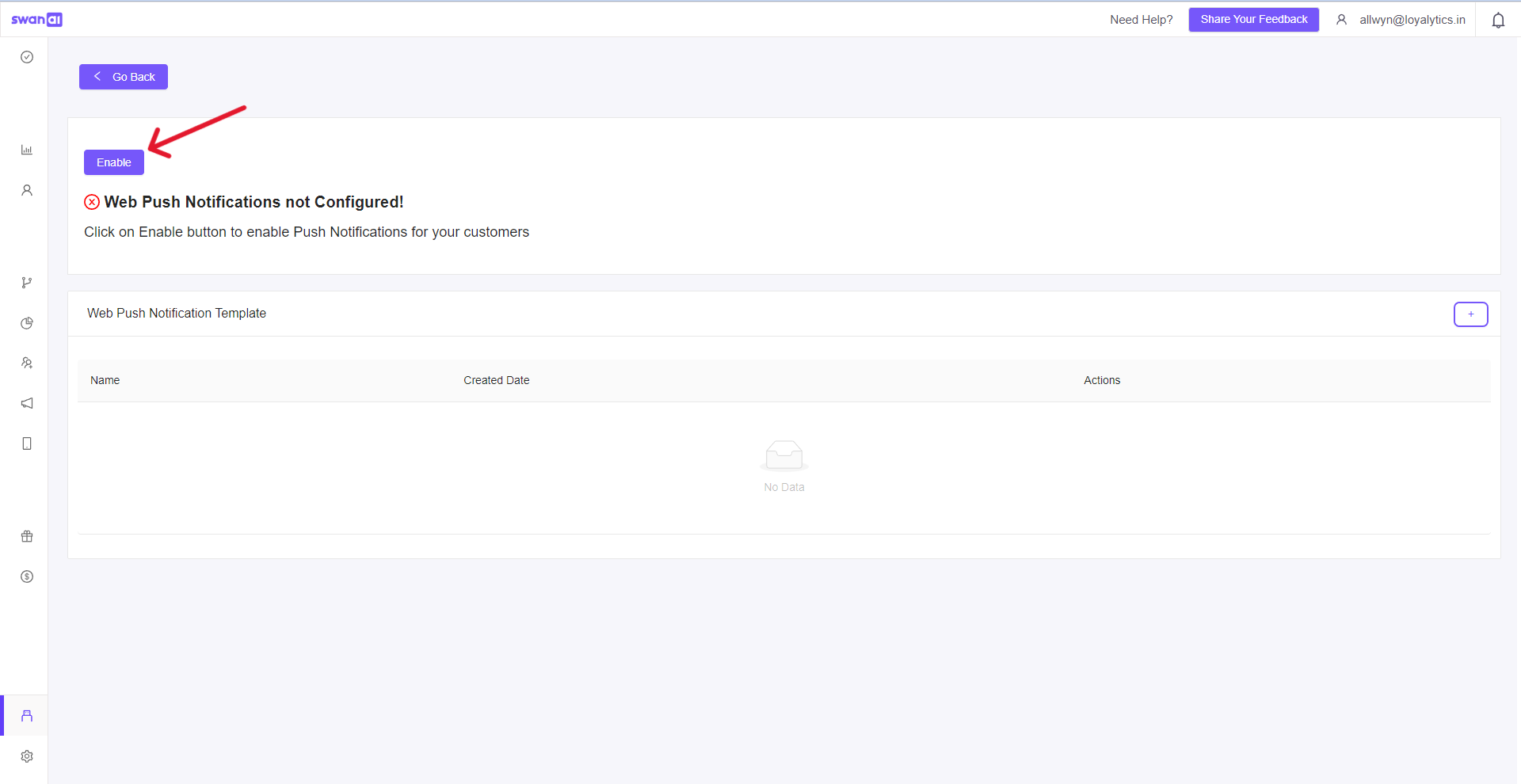This screenshot has width=1521, height=784.
Task: Click the user profile icon near the email
Action: [1341, 20]
